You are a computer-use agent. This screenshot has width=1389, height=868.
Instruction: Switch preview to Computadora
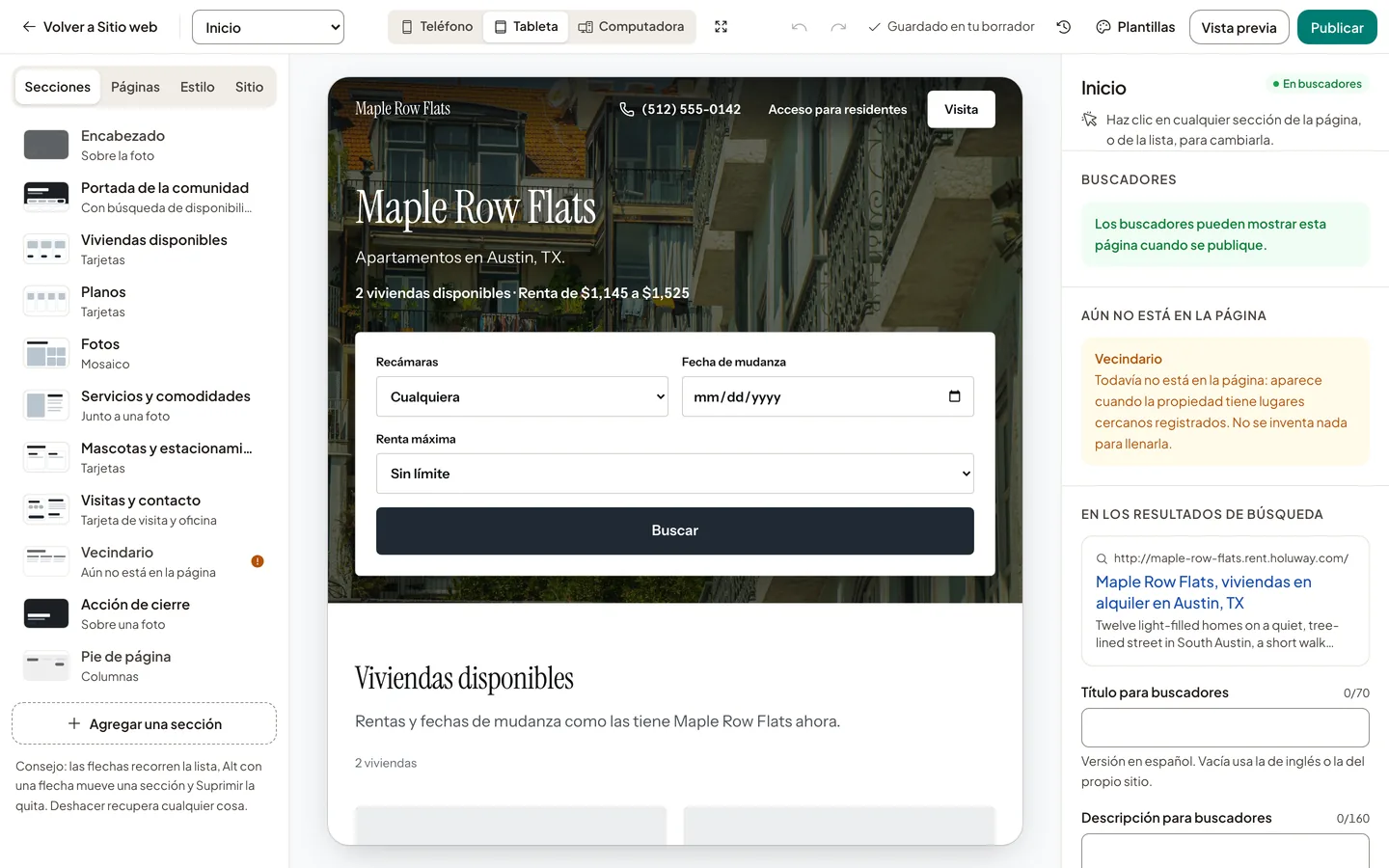tap(631, 27)
